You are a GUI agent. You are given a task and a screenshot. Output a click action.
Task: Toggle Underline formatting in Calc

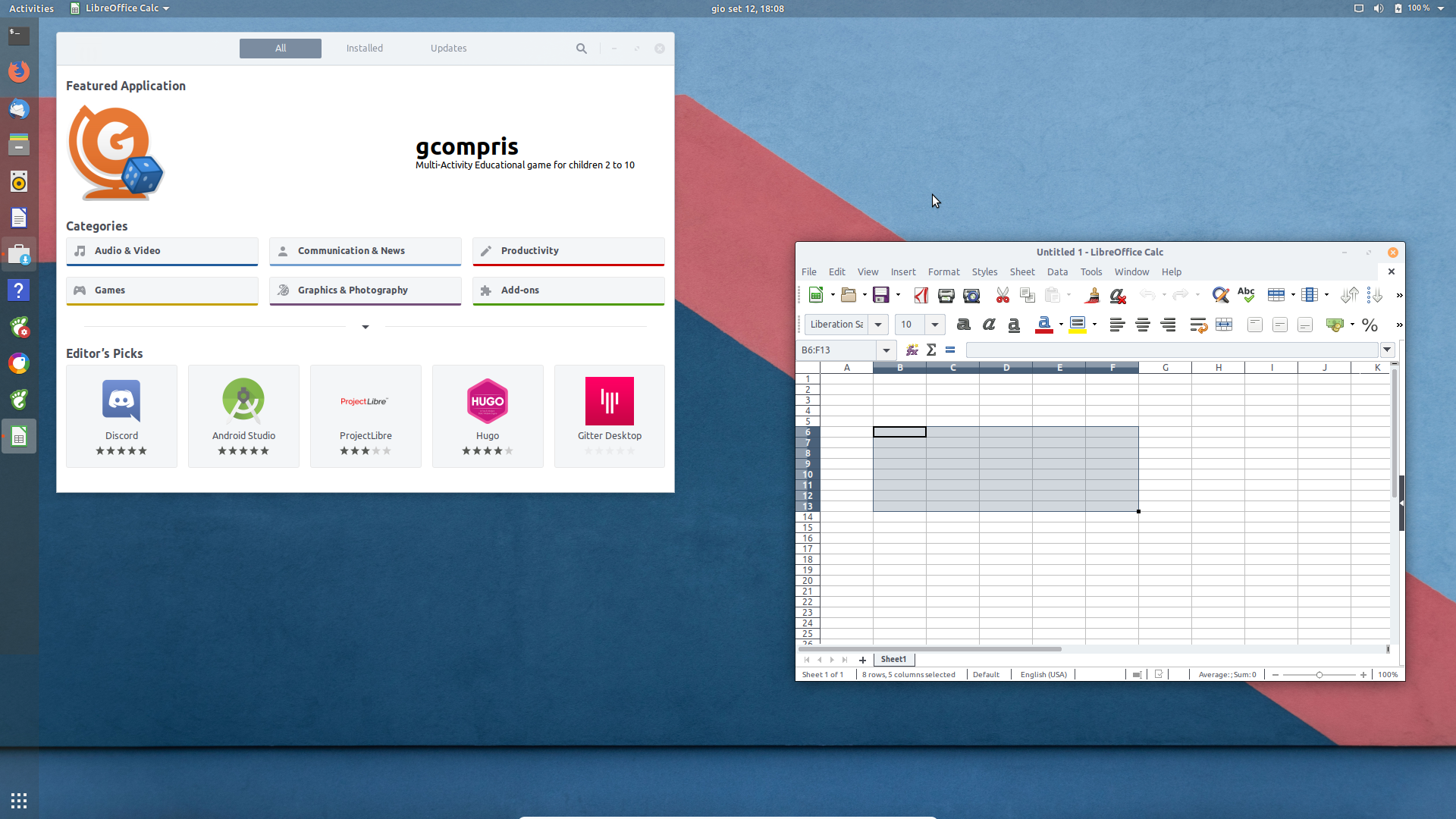click(x=1014, y=325)
